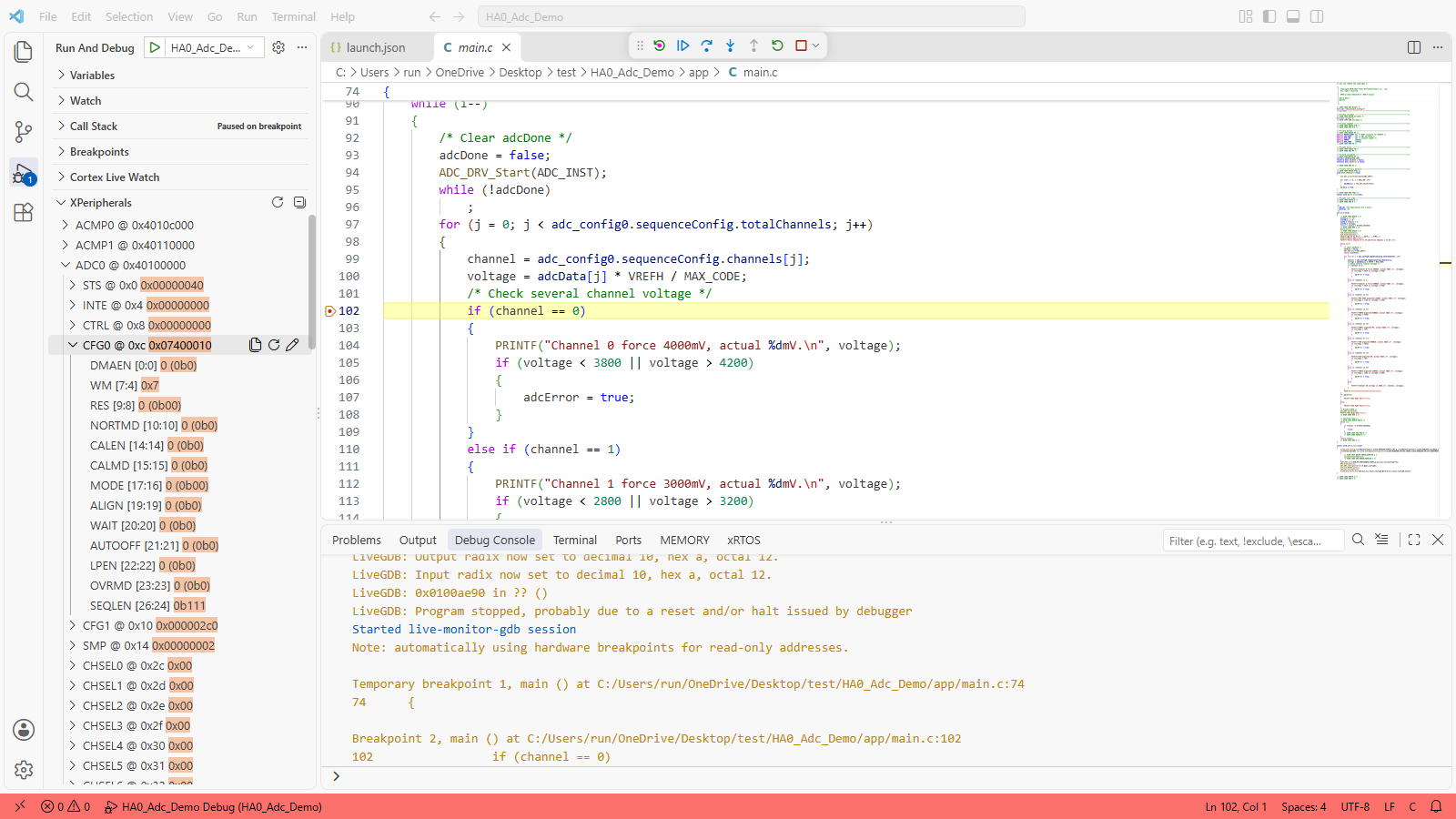
Task: Click Step Over in debug toolbar
Action: [x=707, y=45]
